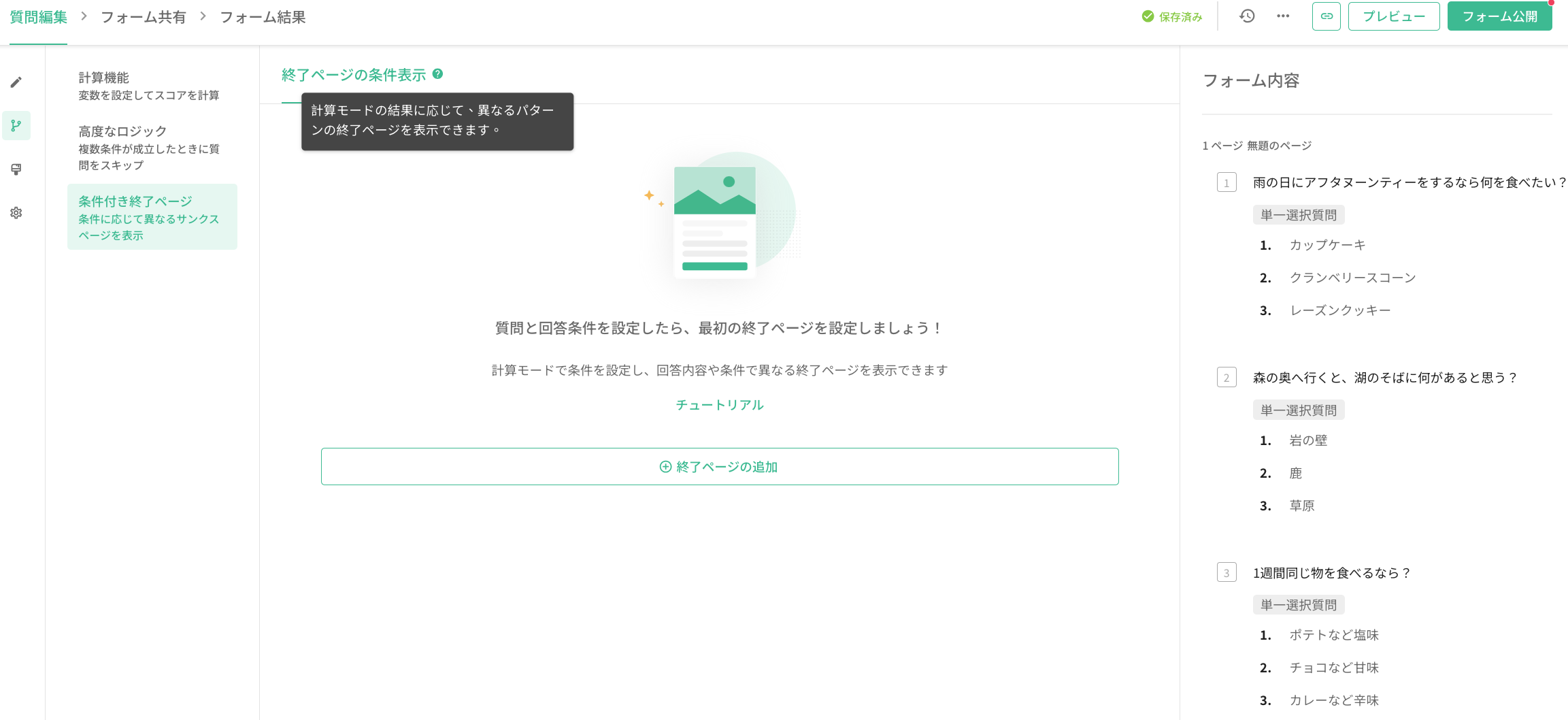The height and width of the screenshot is (720, 1568).
Task: Click question 雨の日にアフタヌーンティー title
Action: pos(1410,182)
